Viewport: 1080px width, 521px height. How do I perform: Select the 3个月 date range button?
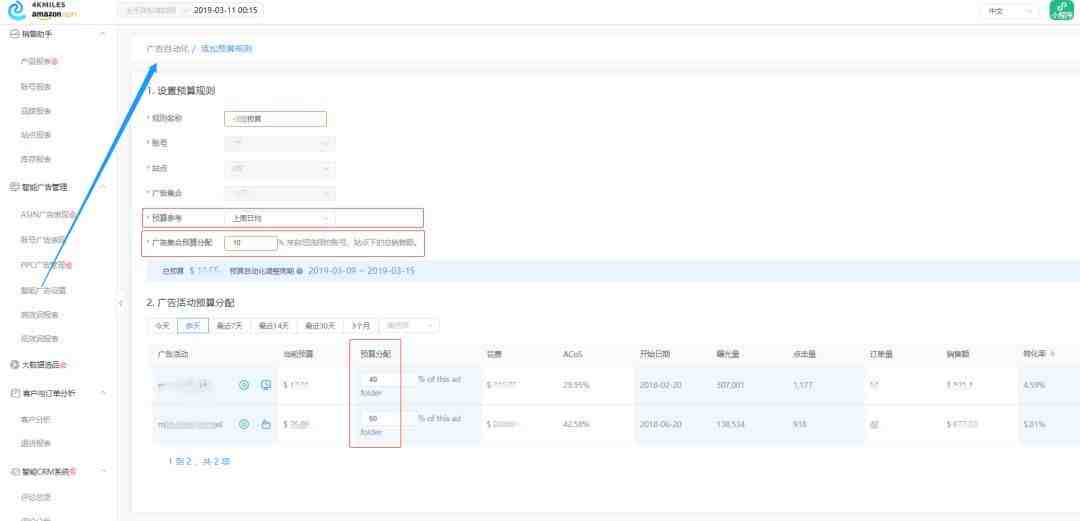[361, 325]
